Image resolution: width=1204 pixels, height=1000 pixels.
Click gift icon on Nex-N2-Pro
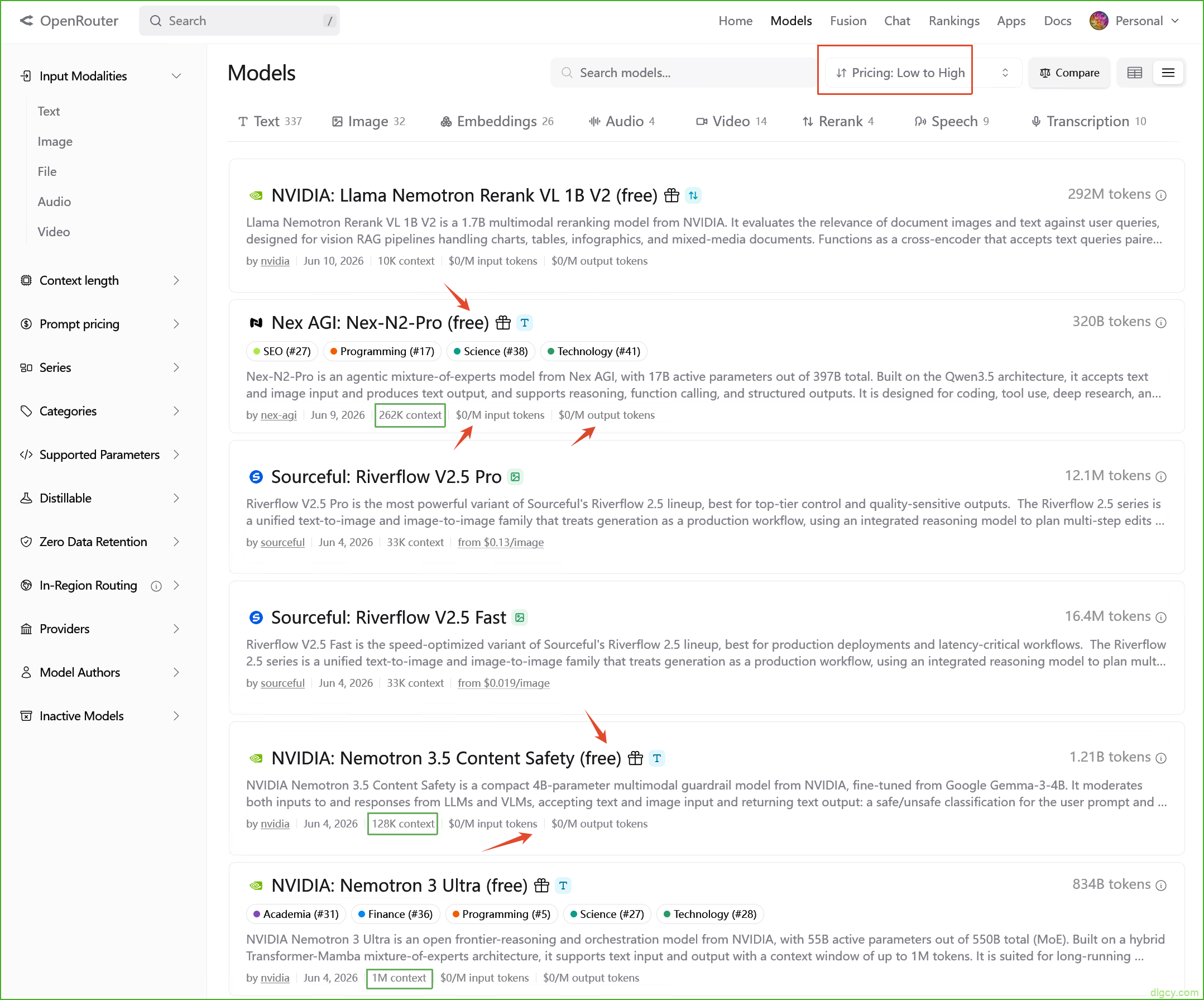pyautogui.click(x=503, y=323)
